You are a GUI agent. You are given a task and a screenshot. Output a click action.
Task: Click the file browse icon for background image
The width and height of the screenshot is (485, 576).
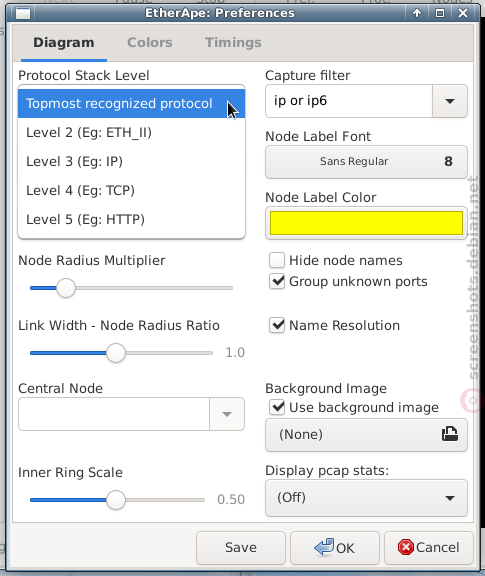point(449,434)
